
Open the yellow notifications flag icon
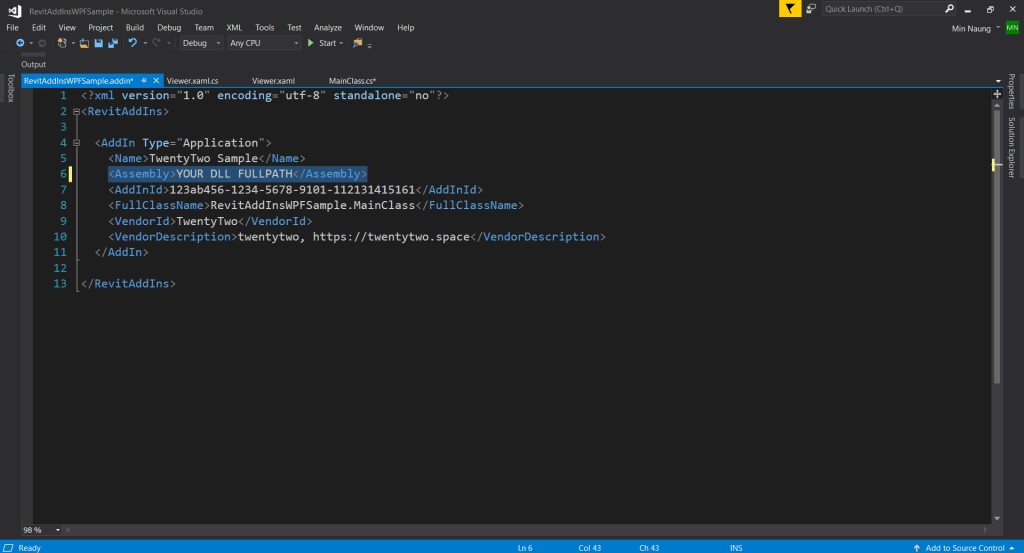(x=791, y=9)
